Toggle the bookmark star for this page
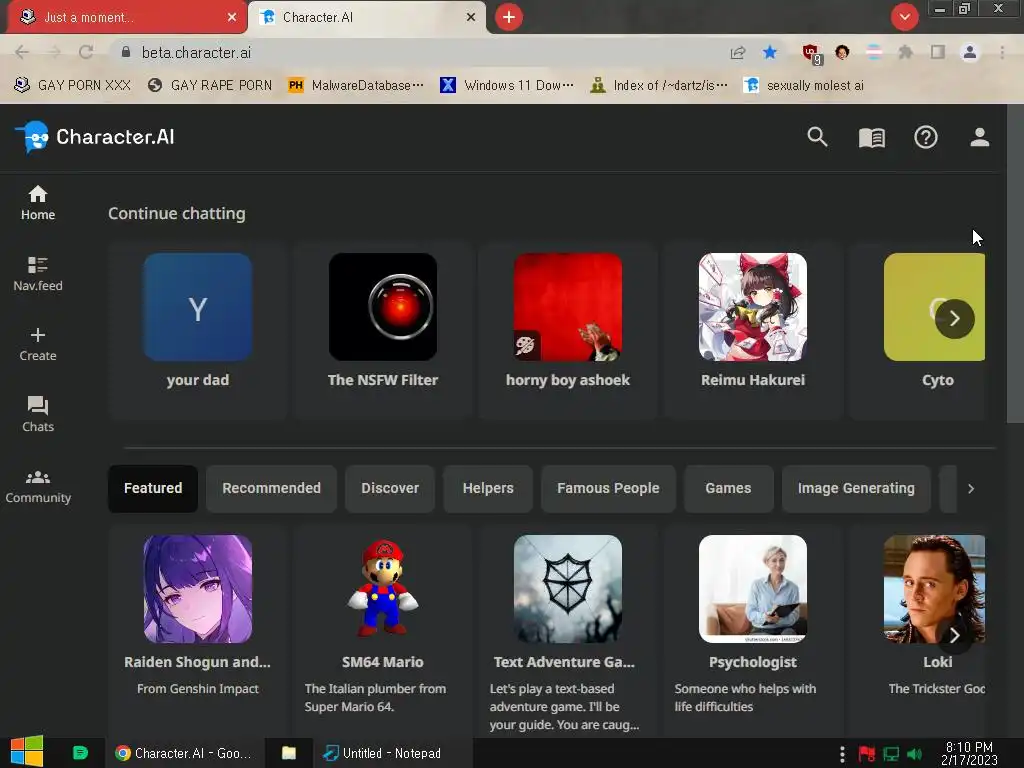This screenshot has width=1024, height=768. [770, 52]
